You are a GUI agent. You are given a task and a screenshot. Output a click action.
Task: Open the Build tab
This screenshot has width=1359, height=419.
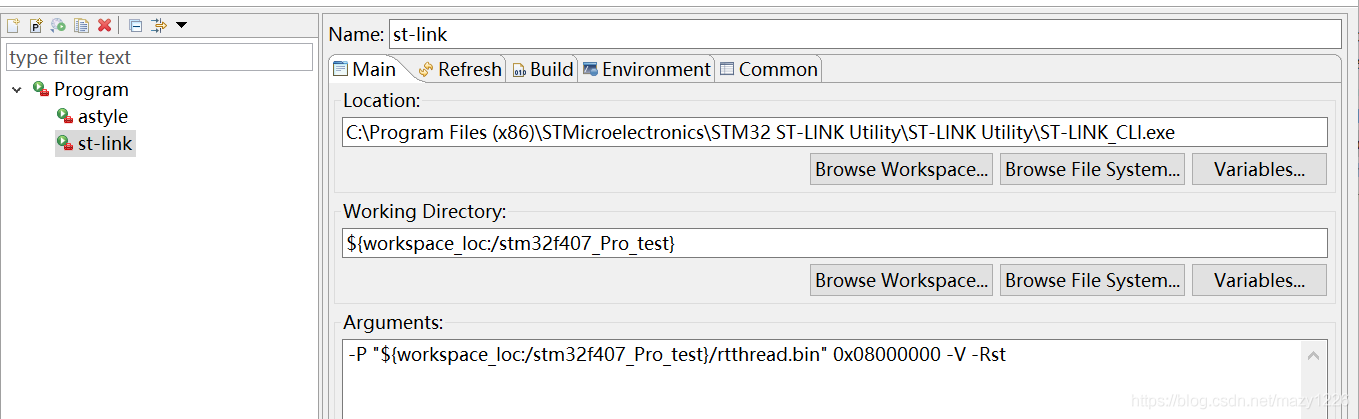[x=542, y=69]
